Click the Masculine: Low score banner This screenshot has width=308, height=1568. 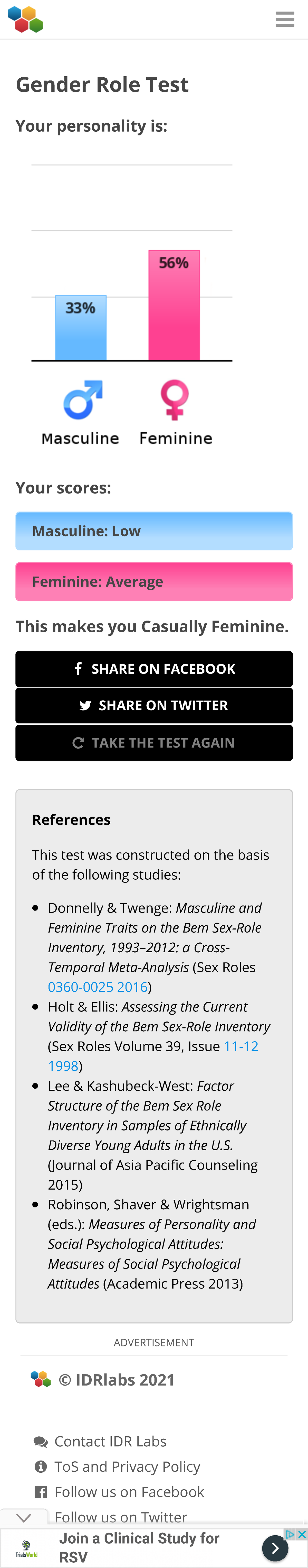click(x=154, y=531)
